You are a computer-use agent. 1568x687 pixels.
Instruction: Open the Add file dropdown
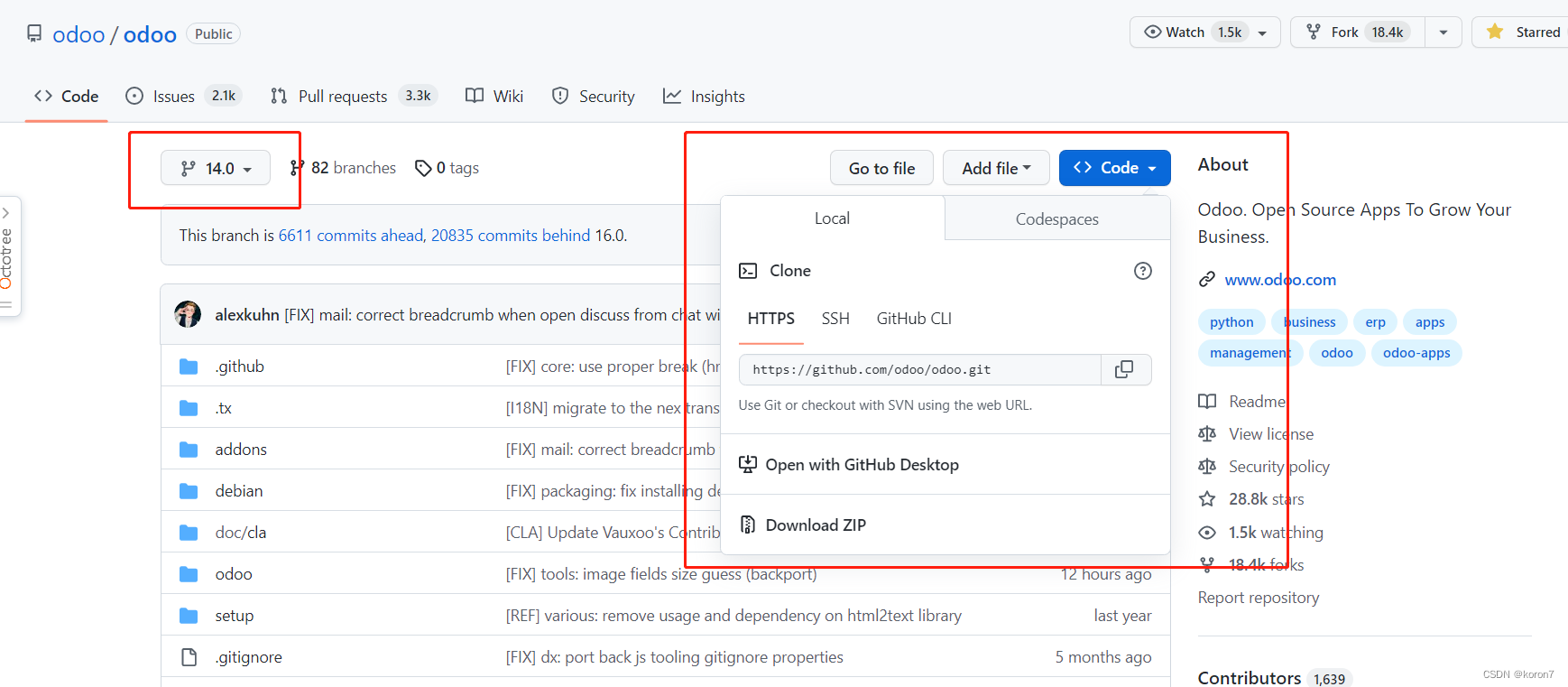coord(996,168)
